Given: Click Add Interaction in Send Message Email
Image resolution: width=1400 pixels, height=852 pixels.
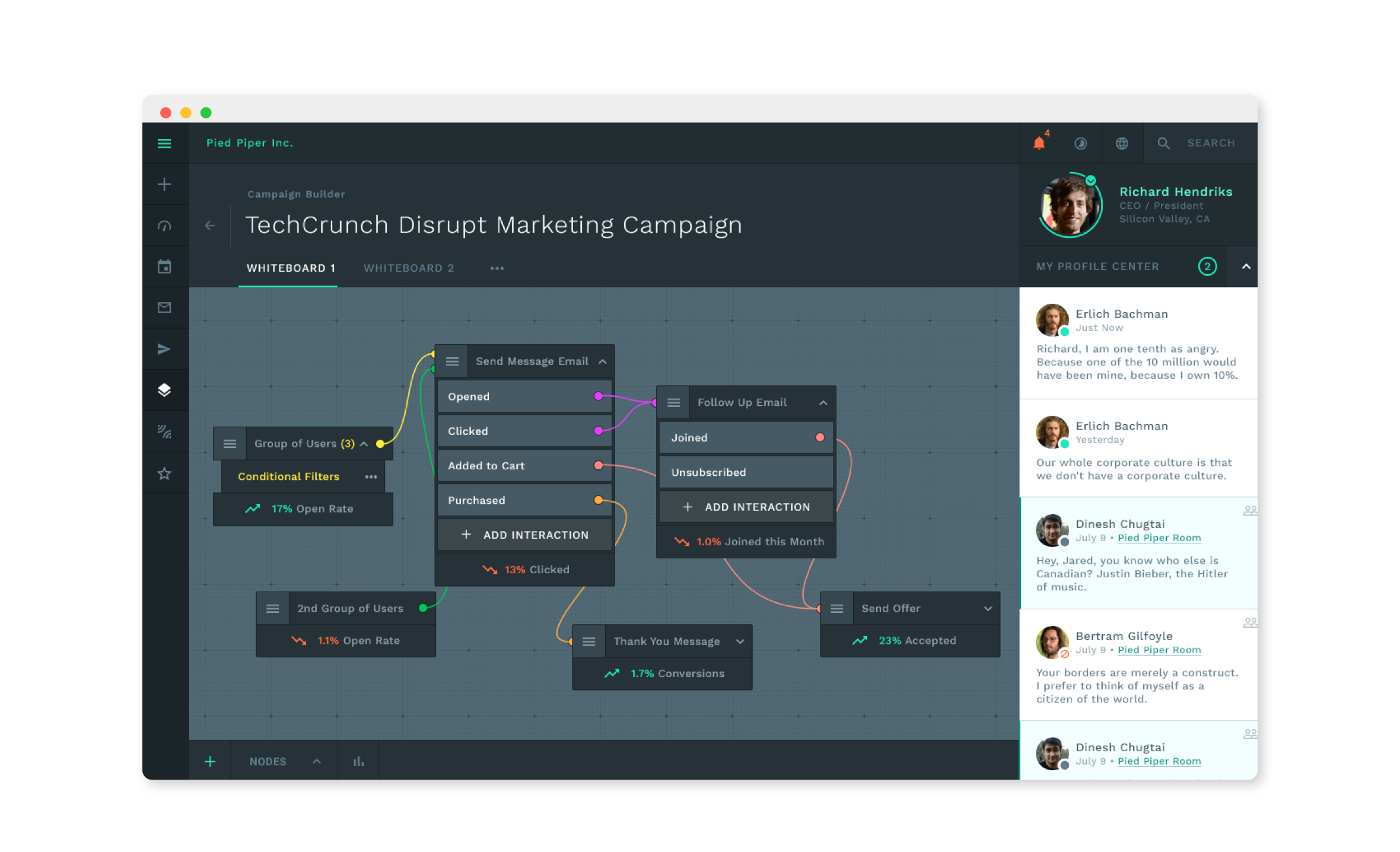Looking at the screenshot, I should coord(525,535).
